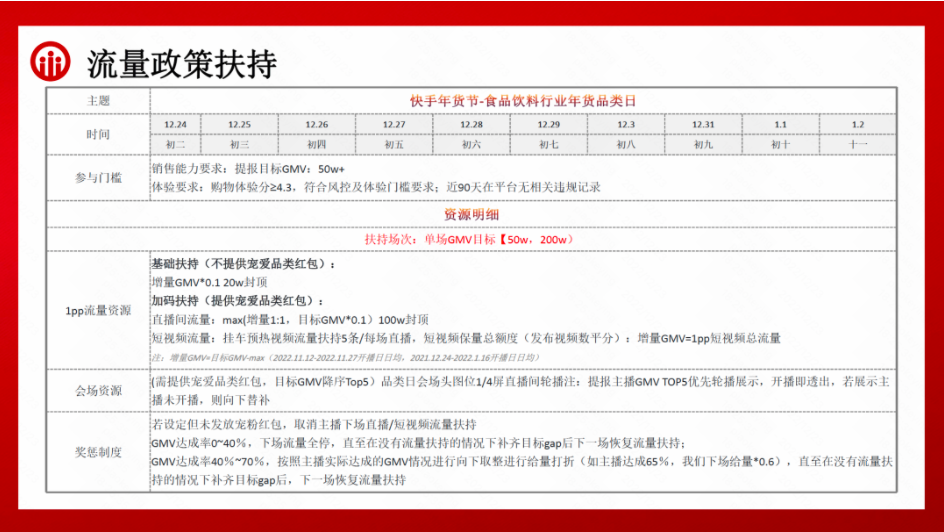The height and width of the screenshot is (532, 944).
Task: Select the date cell 12.29
Action: point(548,125)
